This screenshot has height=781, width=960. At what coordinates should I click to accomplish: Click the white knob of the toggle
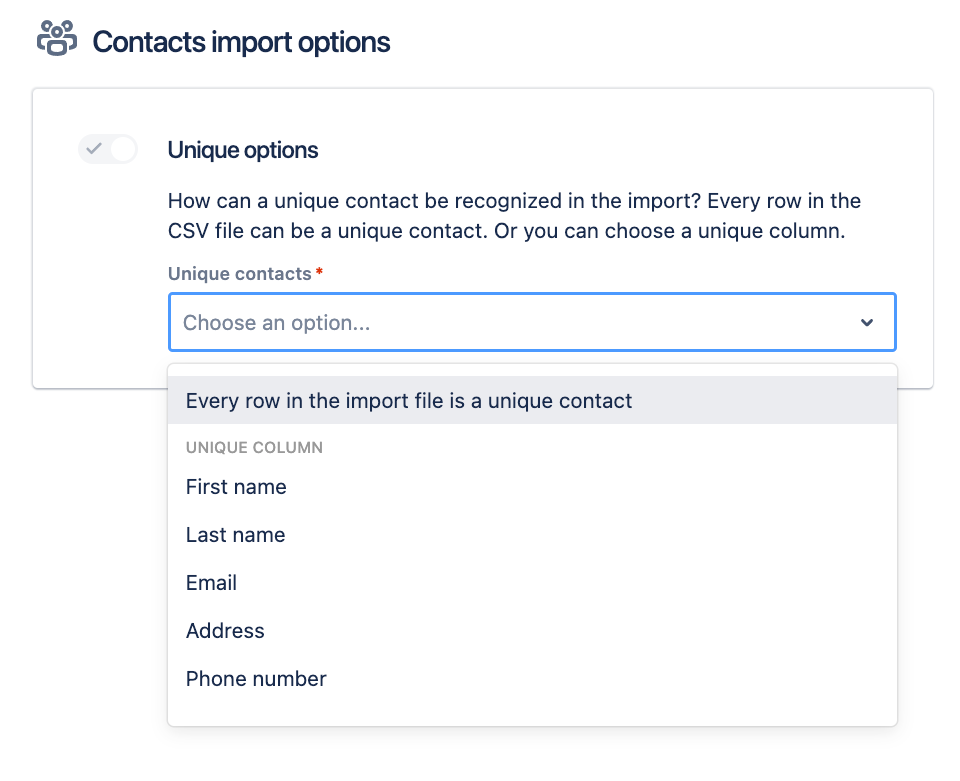click(x=123, y=149)
